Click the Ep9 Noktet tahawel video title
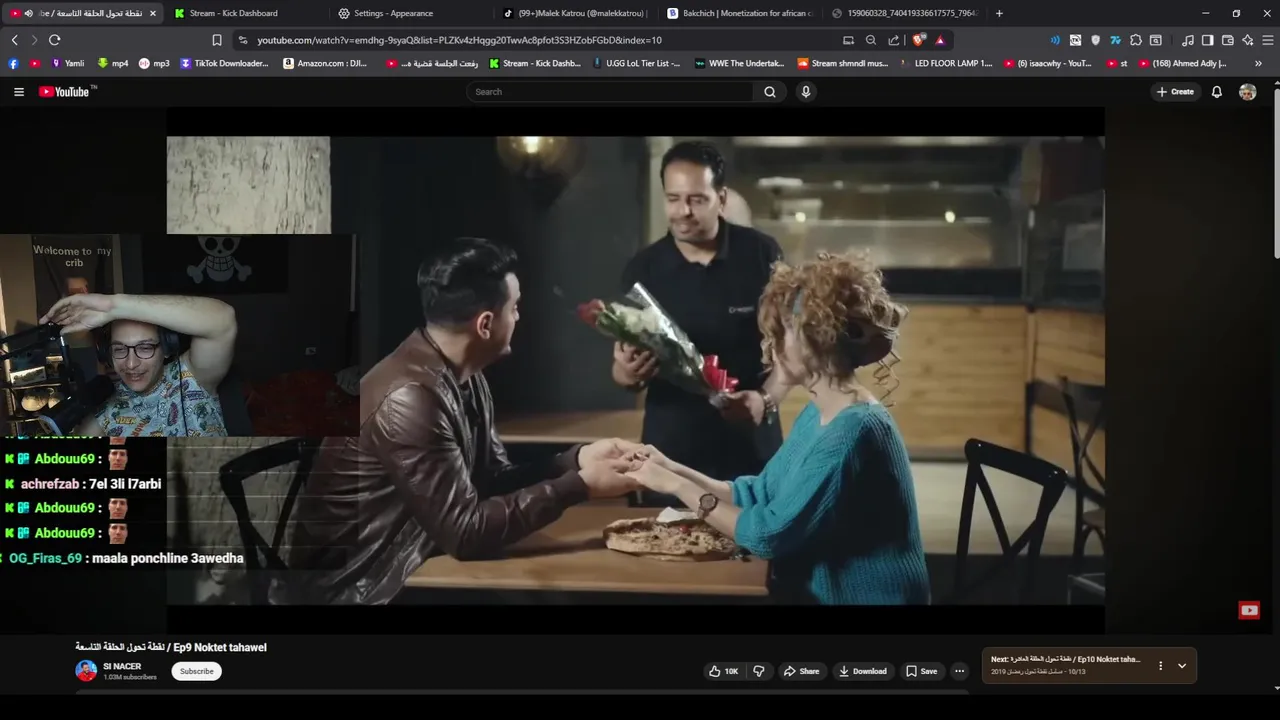 [171, 647]
